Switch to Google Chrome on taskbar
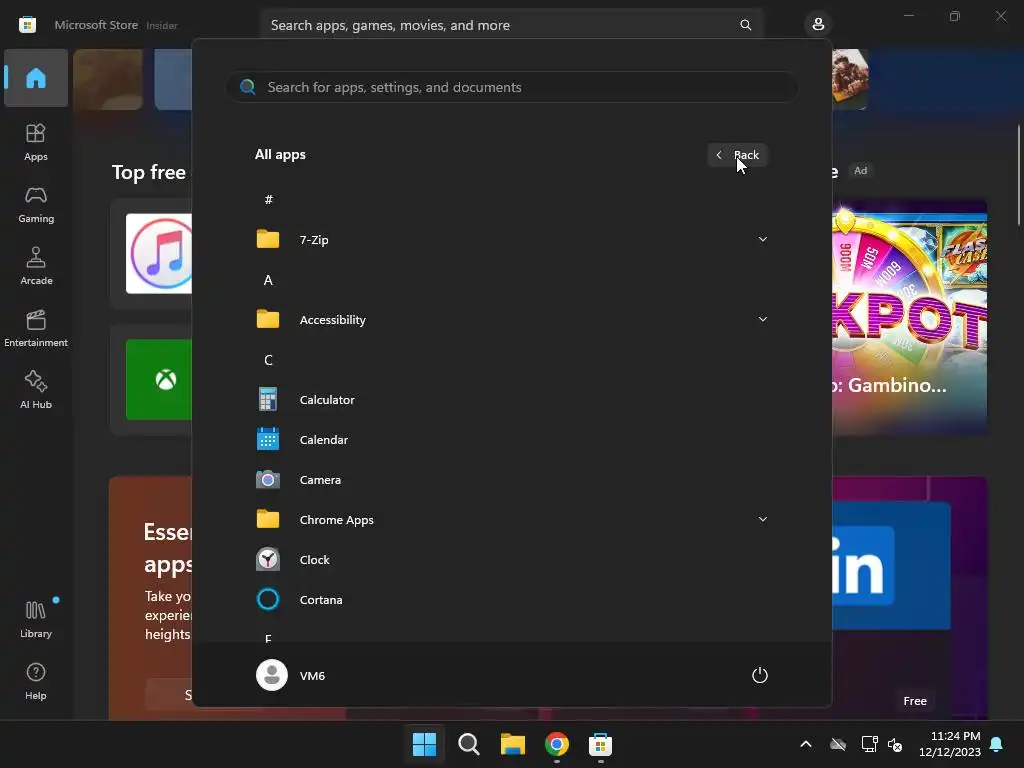The height and width of the screenshot is (768, 1024). coord(557,744)
